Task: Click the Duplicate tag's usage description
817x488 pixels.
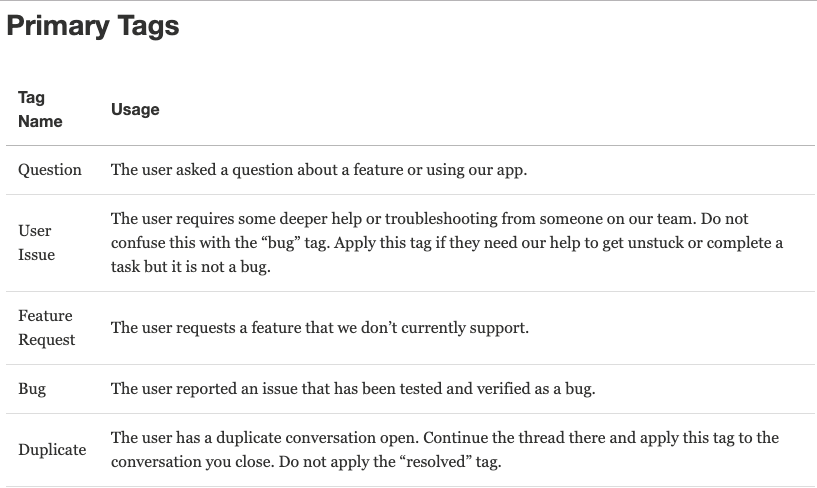Action: pyautogui.click(x=444, y=449)
